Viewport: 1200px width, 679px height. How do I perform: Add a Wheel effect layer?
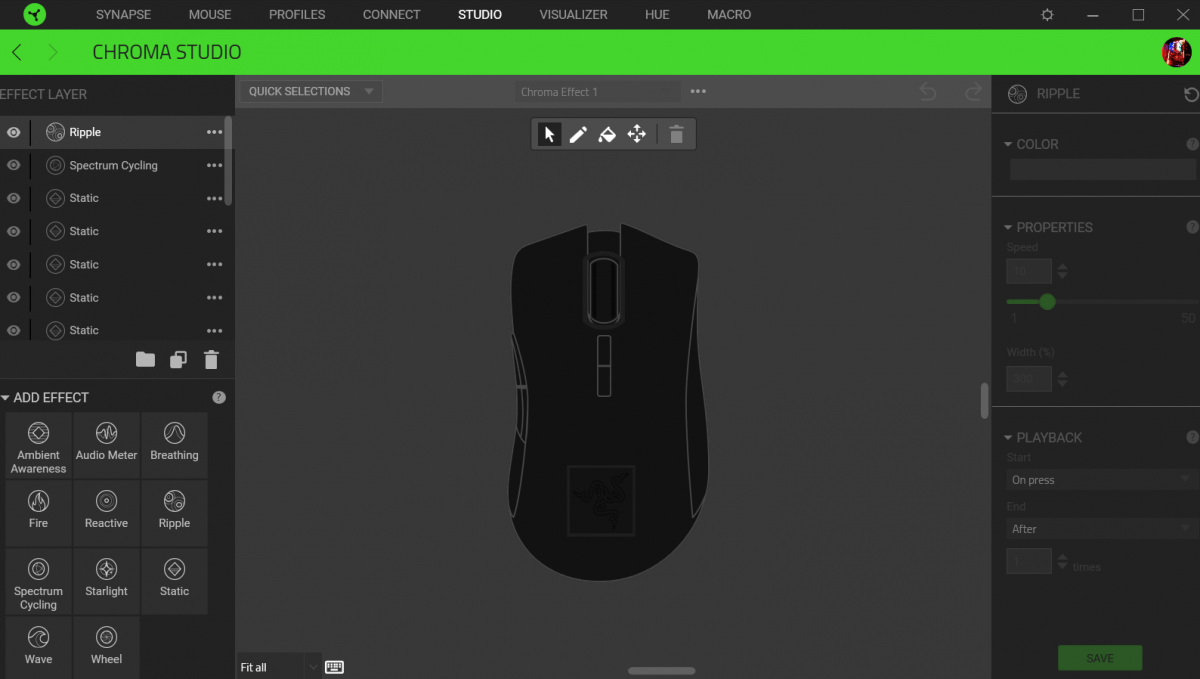click(106, 647)
